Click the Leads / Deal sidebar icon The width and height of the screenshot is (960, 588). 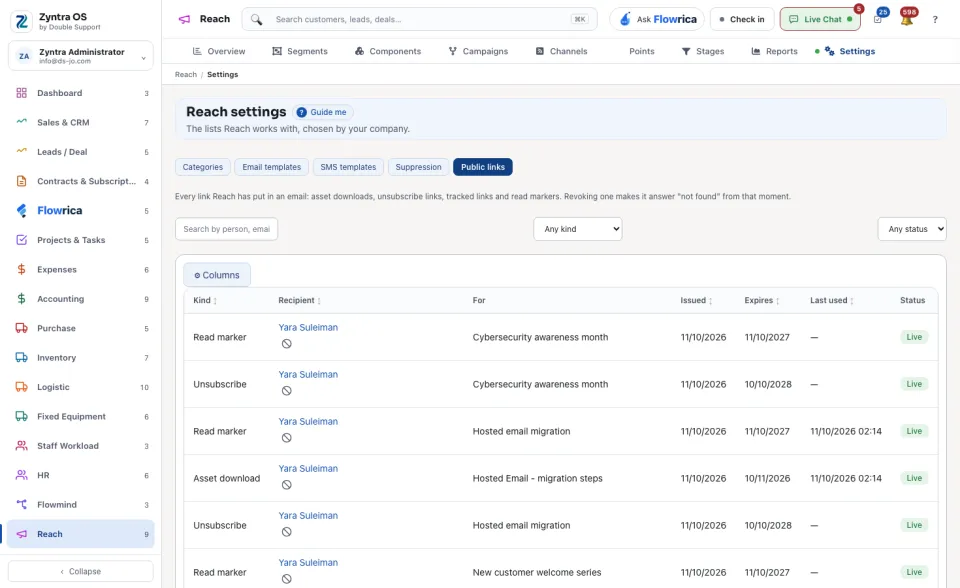pyautogui.click(x=21, y=152)
